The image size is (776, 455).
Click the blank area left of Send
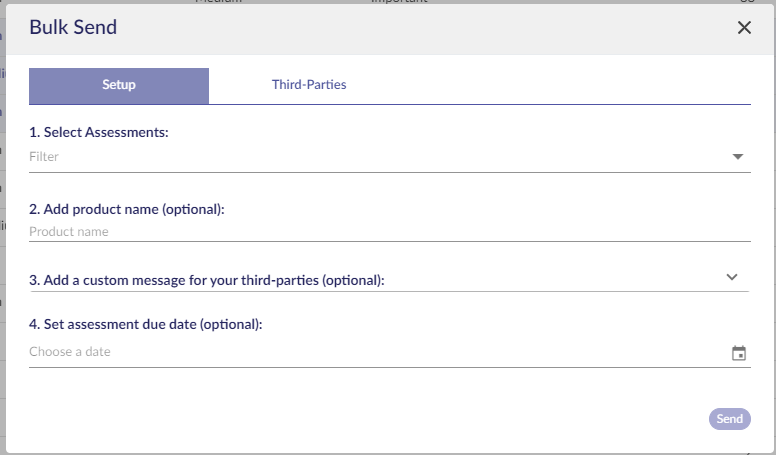[366, 419]
